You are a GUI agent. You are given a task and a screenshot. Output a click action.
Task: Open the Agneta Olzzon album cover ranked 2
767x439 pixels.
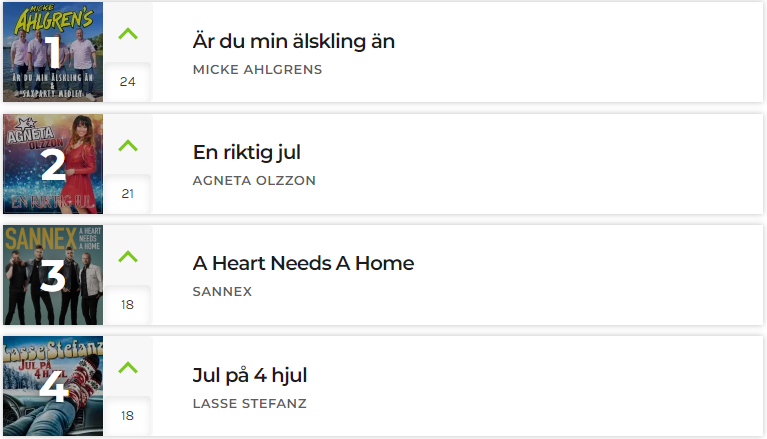[53, 164]
